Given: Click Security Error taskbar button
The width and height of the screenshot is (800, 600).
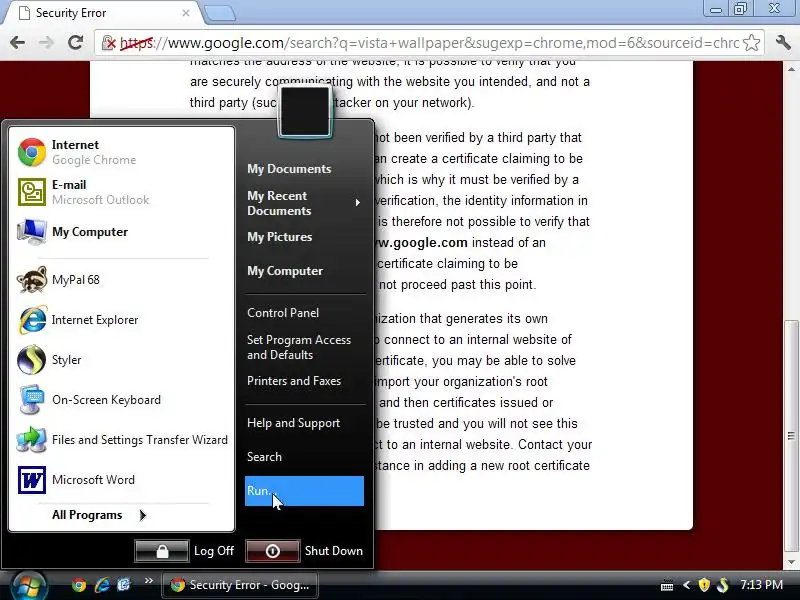Looking at the screenshot, I should 240,585.
